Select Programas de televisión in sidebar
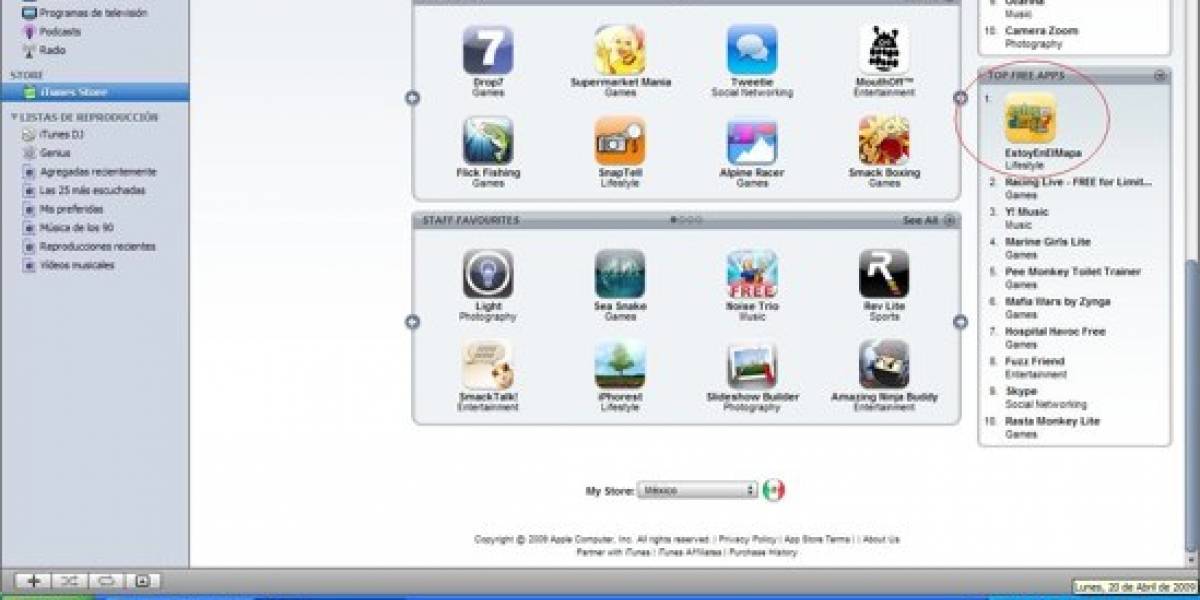The image size is (1200, 600). click(94, 13)
